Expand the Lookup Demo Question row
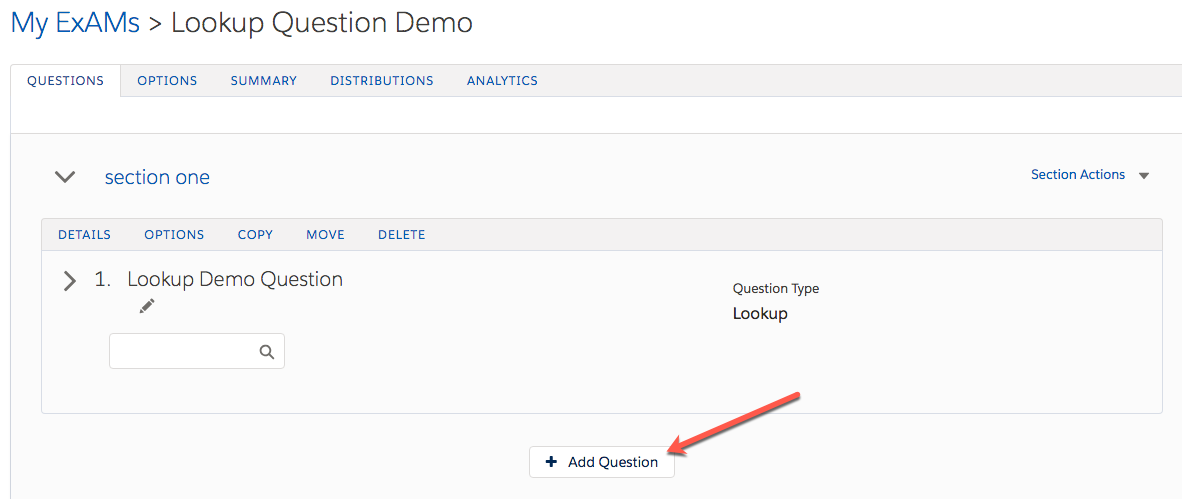The width and height of the screenshot is (1182, 499). 69,280
